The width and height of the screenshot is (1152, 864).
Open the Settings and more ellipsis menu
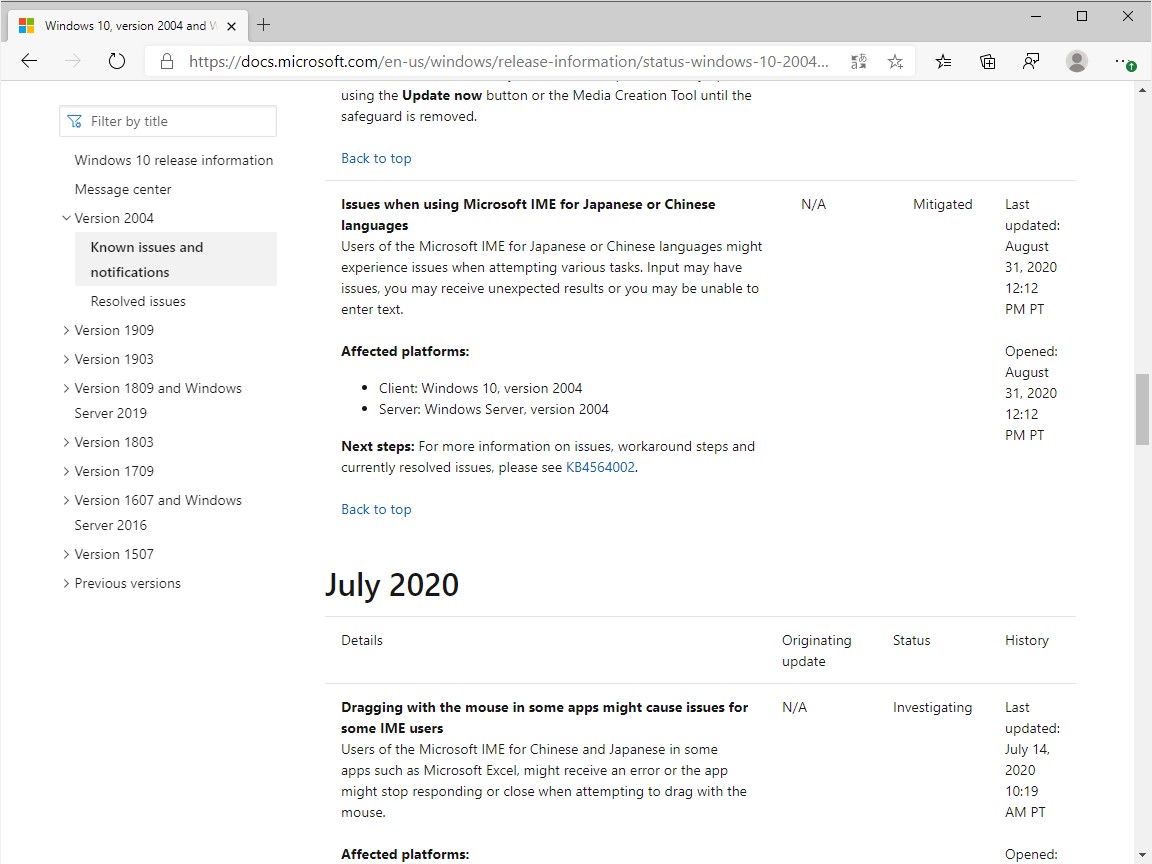[1124, 62]
